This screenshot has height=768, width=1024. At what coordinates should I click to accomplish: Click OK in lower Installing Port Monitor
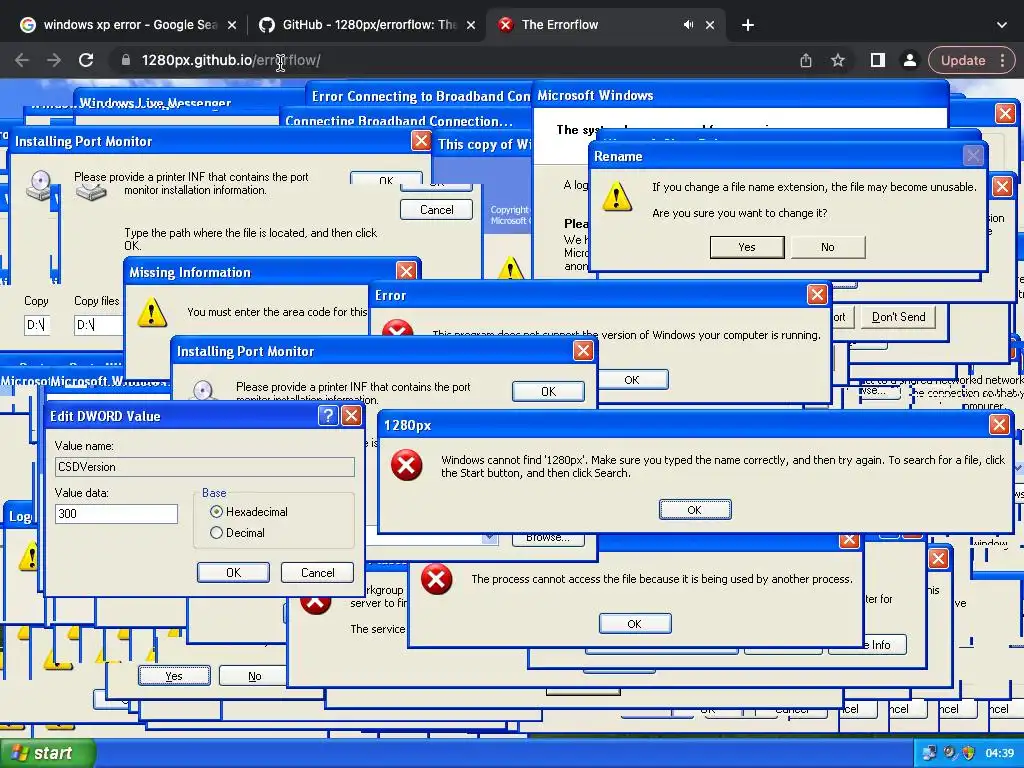[x=548, y=391]
